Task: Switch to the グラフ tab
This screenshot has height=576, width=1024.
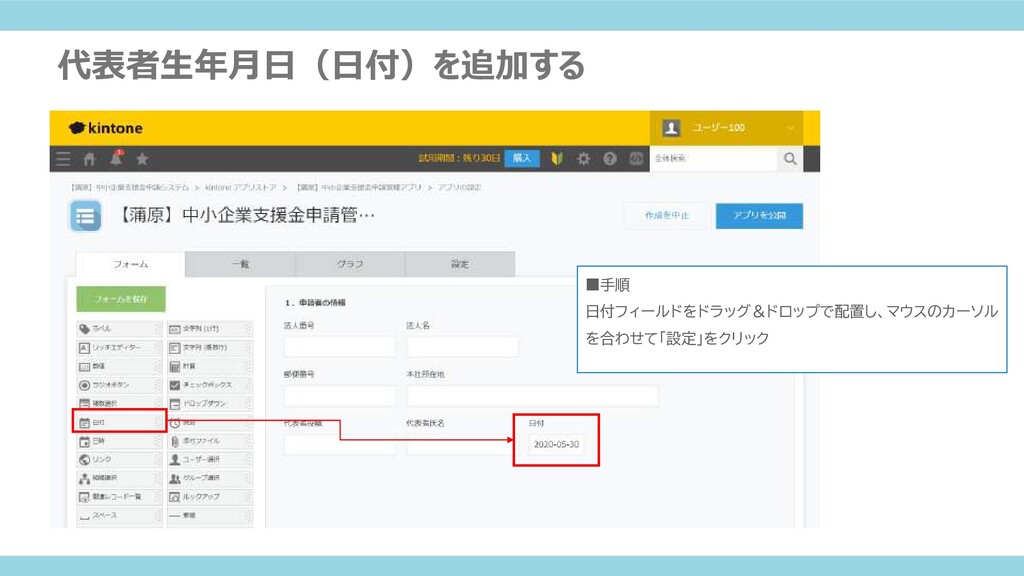Action: point(350,264)
